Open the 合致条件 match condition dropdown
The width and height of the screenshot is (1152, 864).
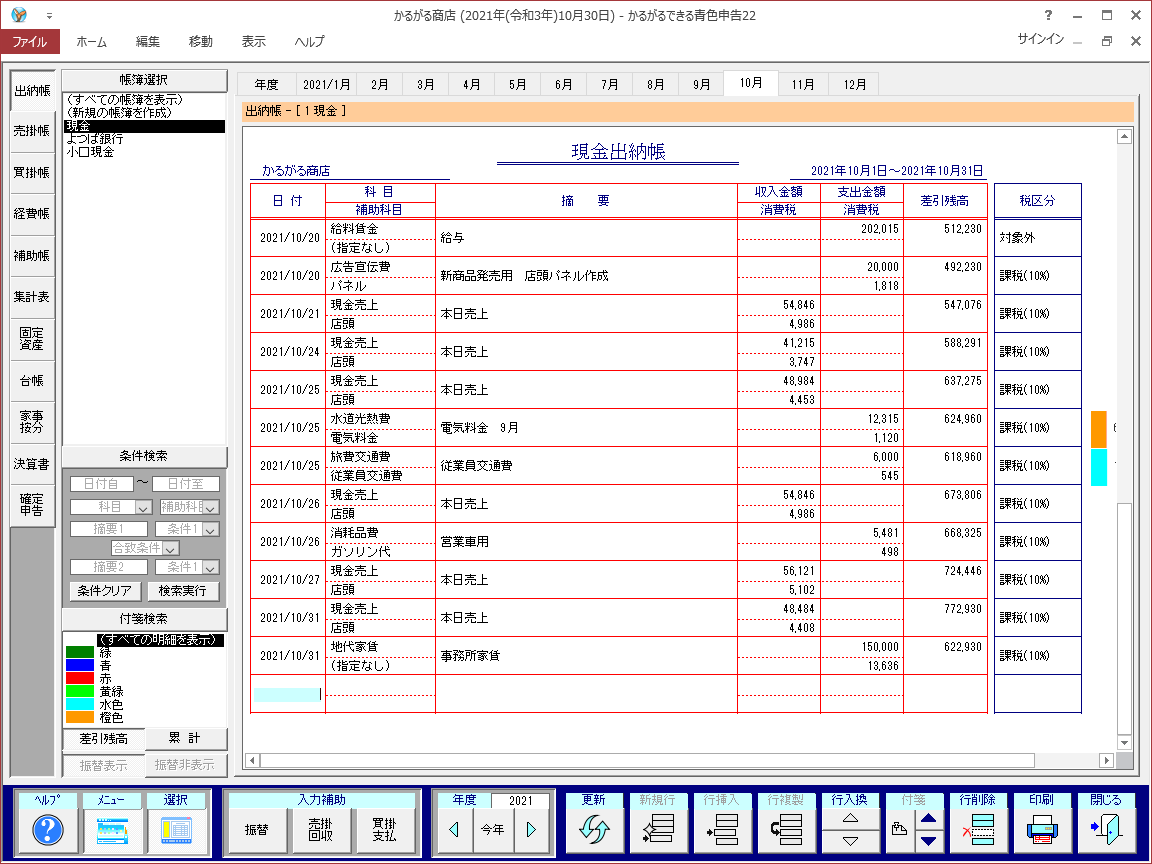[170, 549]
